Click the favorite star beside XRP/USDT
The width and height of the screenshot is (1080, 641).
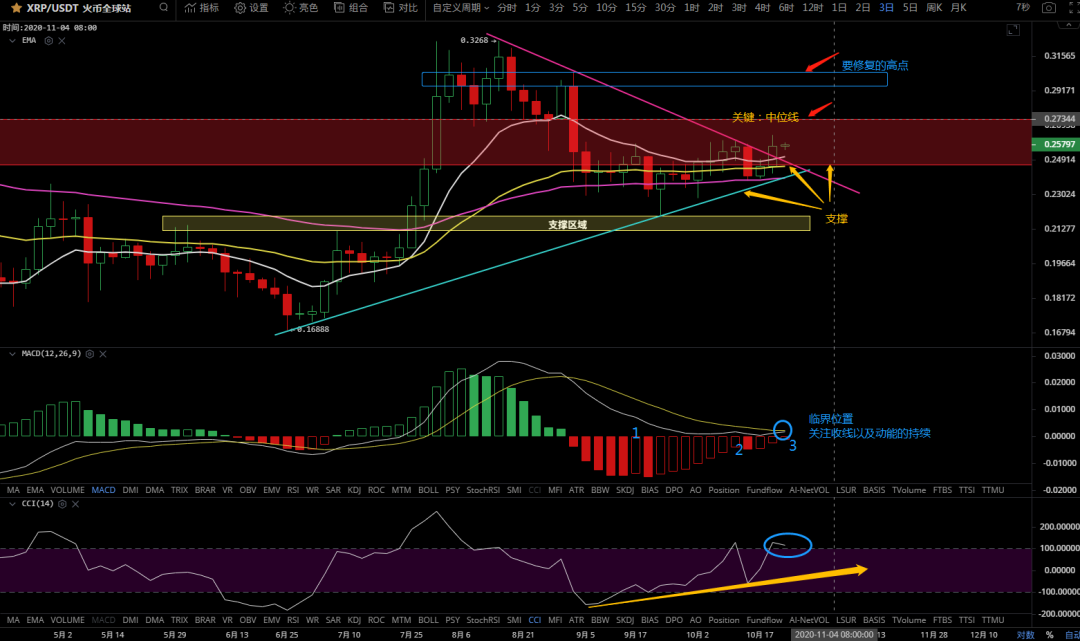click(x=16, y=8)
